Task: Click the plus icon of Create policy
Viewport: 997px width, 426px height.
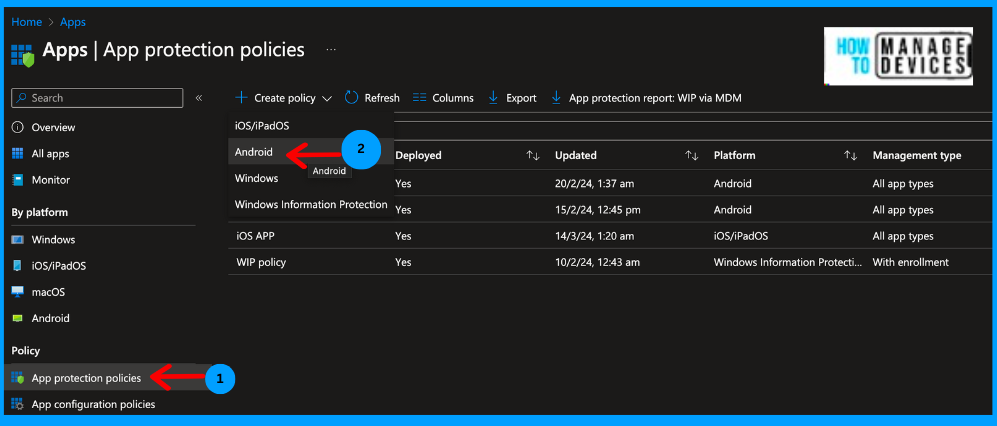Action: (241, 98)
